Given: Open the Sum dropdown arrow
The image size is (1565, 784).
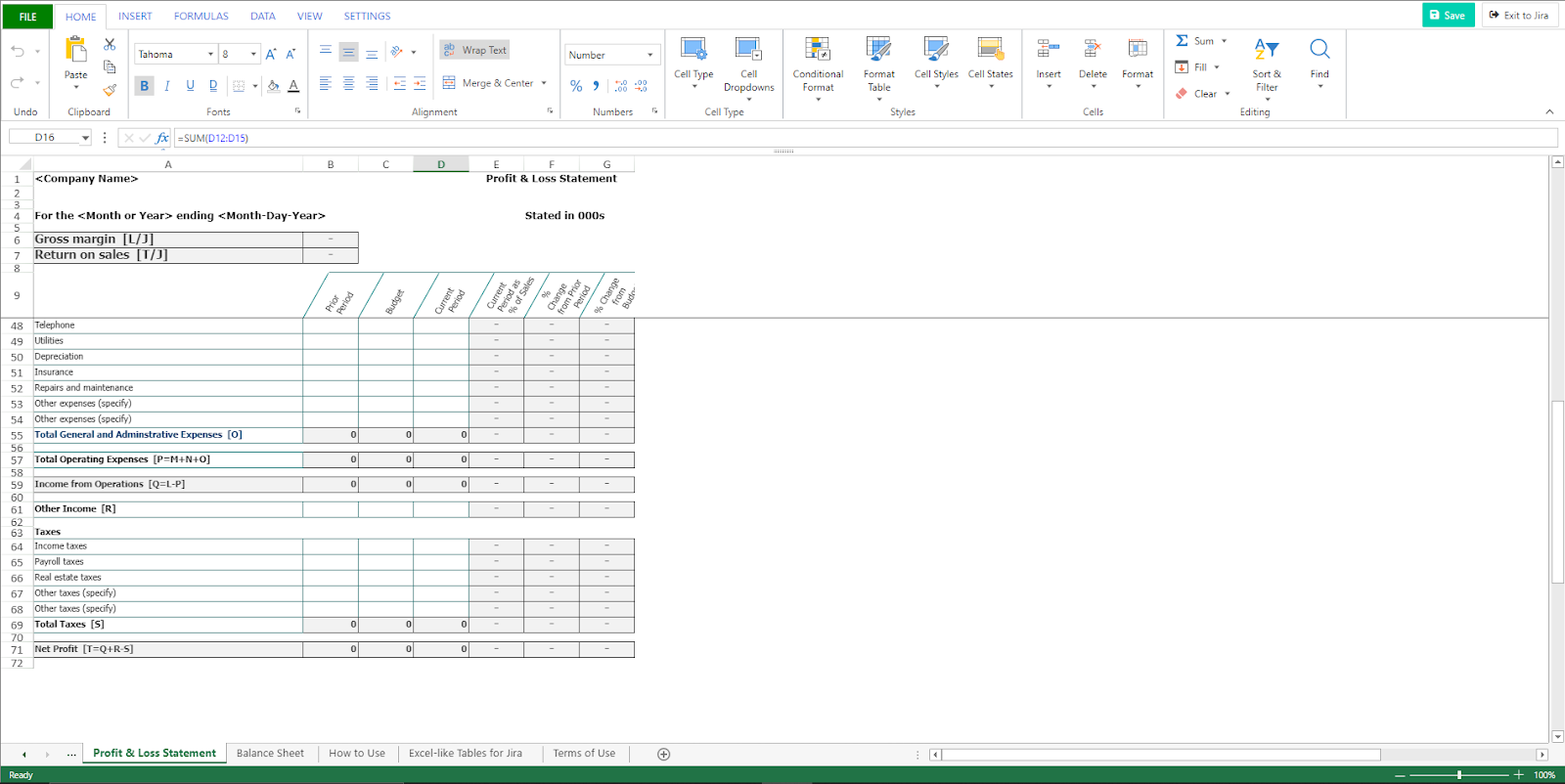Looking at the screenshot, I should coord(1224,41).
